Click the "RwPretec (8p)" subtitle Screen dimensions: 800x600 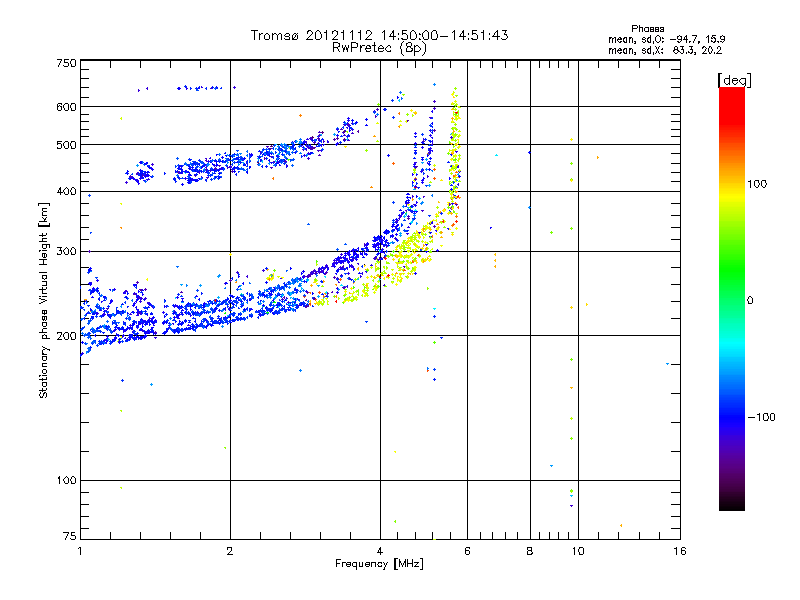point(379,48)
